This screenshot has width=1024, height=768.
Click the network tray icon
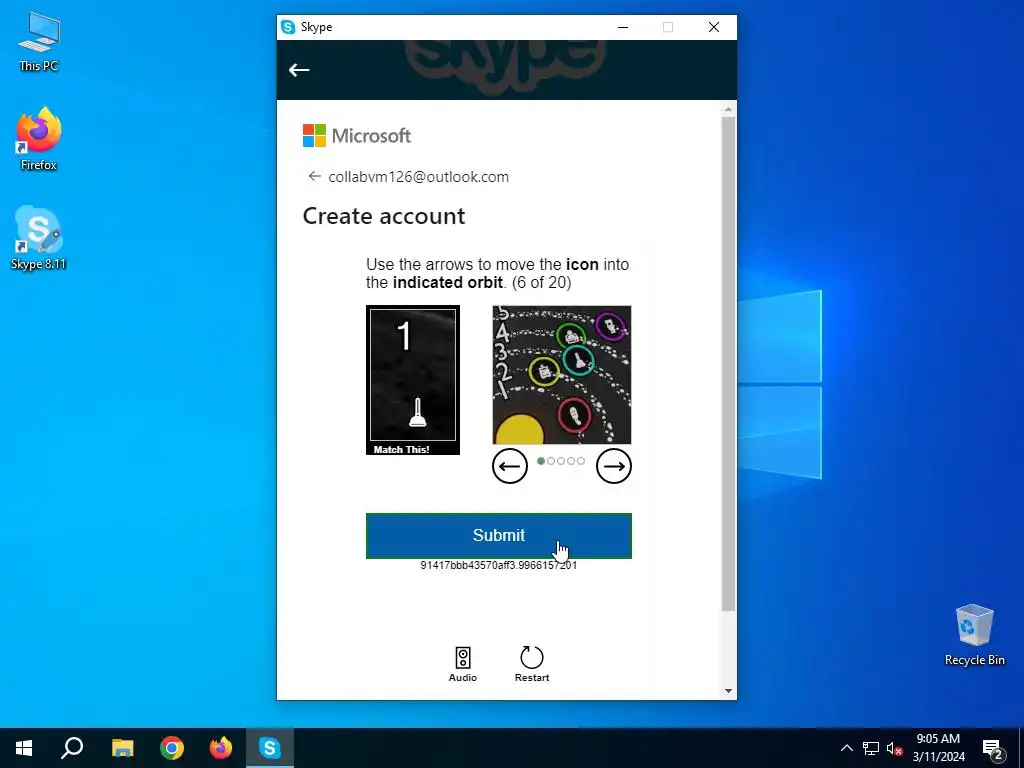(871, 748)
